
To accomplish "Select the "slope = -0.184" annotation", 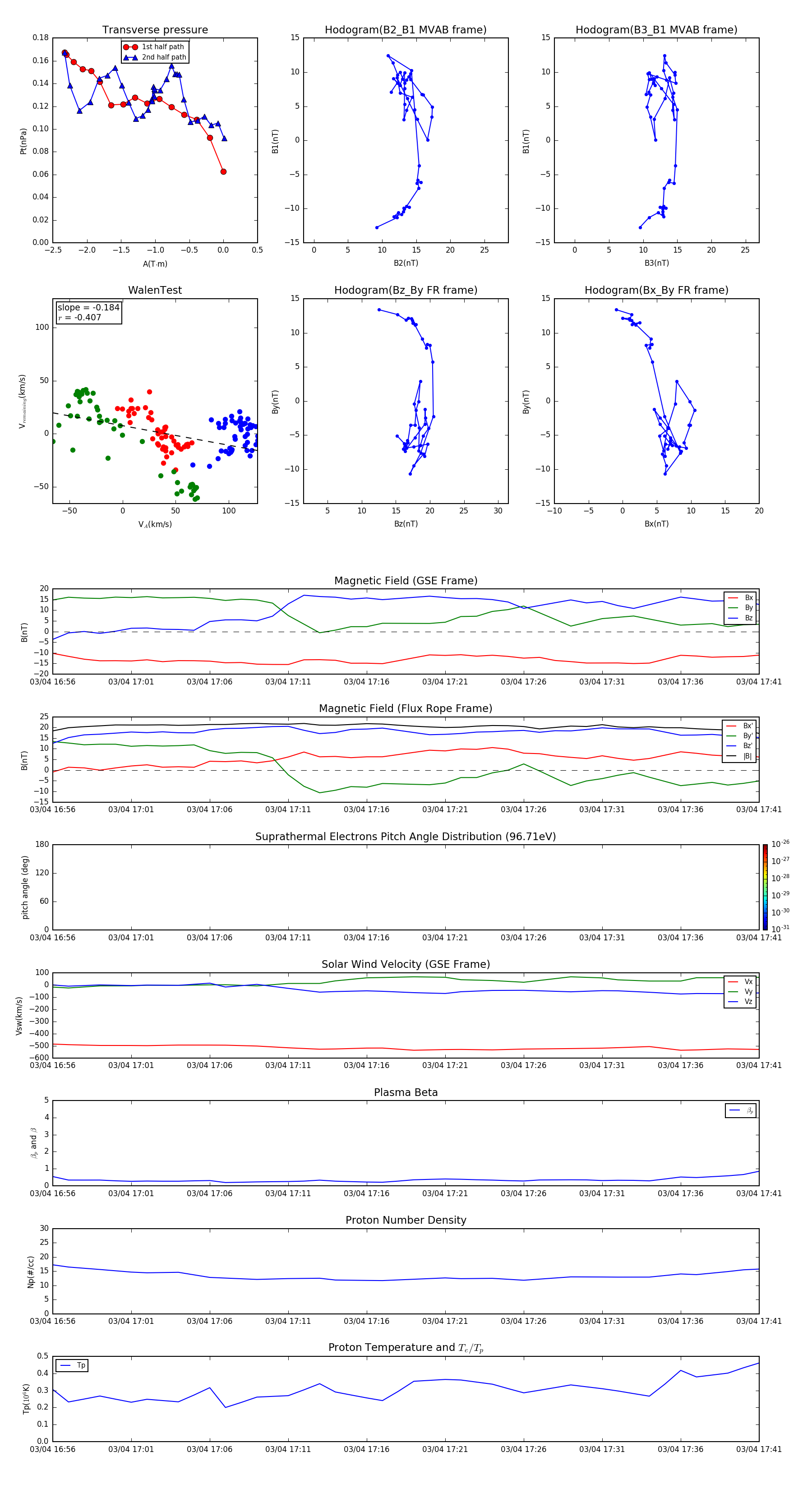I will [x=88, y=308].
